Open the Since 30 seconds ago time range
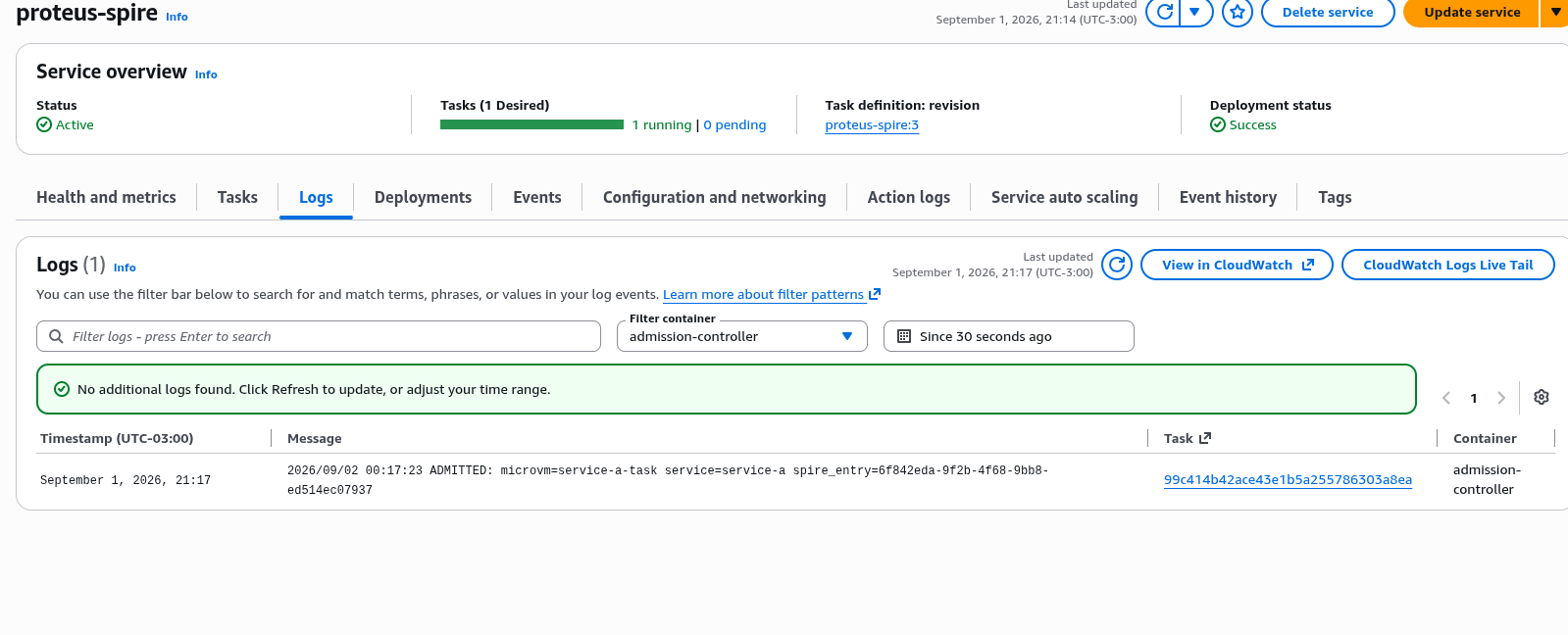Image resolution: width=1568 pixels, height=635 pixels. (x=1009, y=336)
